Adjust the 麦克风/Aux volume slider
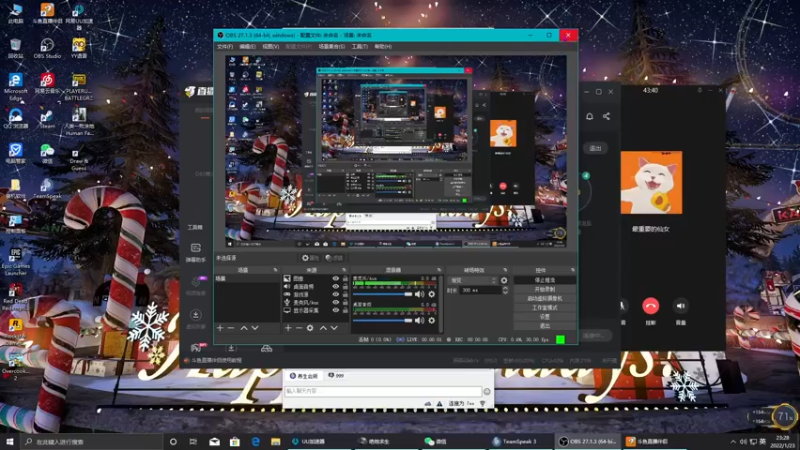This screenshot has height=450, width=800. pyautogui.click(x=383, y=294)
